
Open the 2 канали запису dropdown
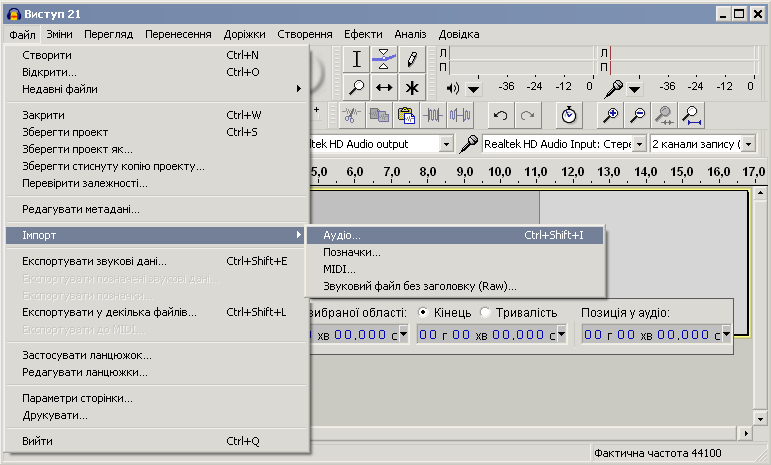coord(748,145)
